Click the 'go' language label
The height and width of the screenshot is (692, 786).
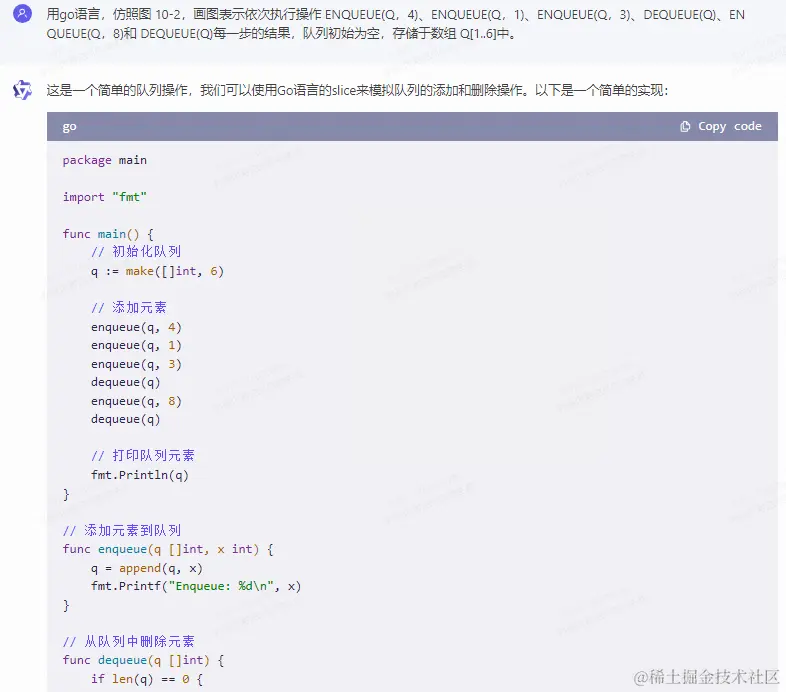(x=69, y=127)
